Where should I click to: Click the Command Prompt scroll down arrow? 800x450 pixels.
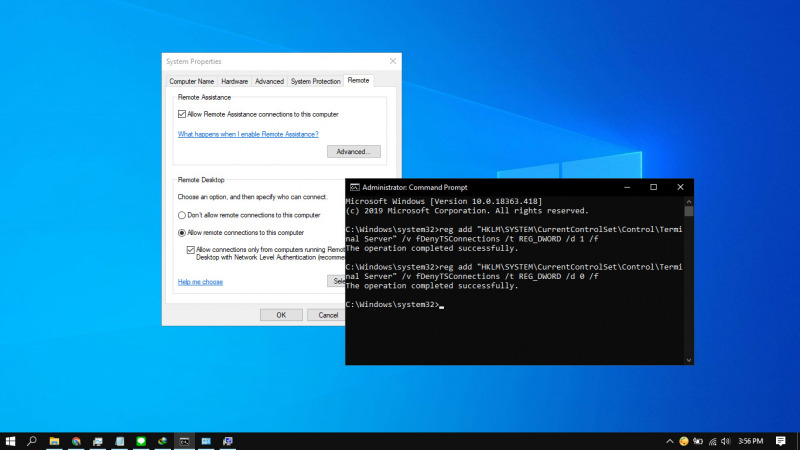tap(689, 360)
